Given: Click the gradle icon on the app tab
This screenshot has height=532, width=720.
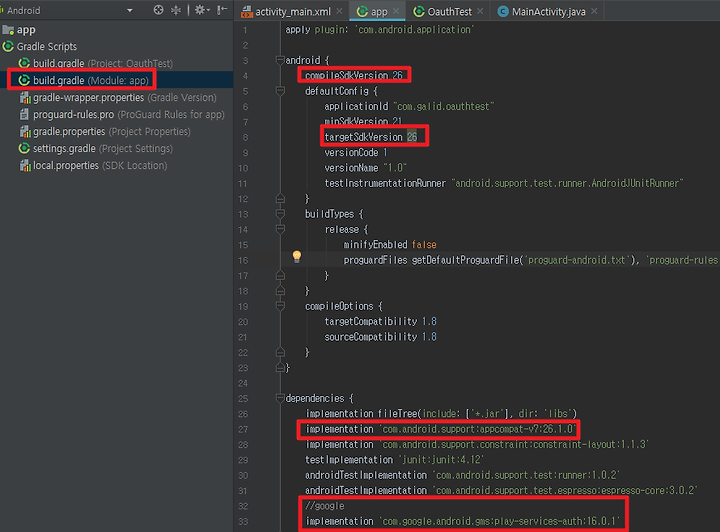Looking at the screenshot, I should (x=362, y=11).
